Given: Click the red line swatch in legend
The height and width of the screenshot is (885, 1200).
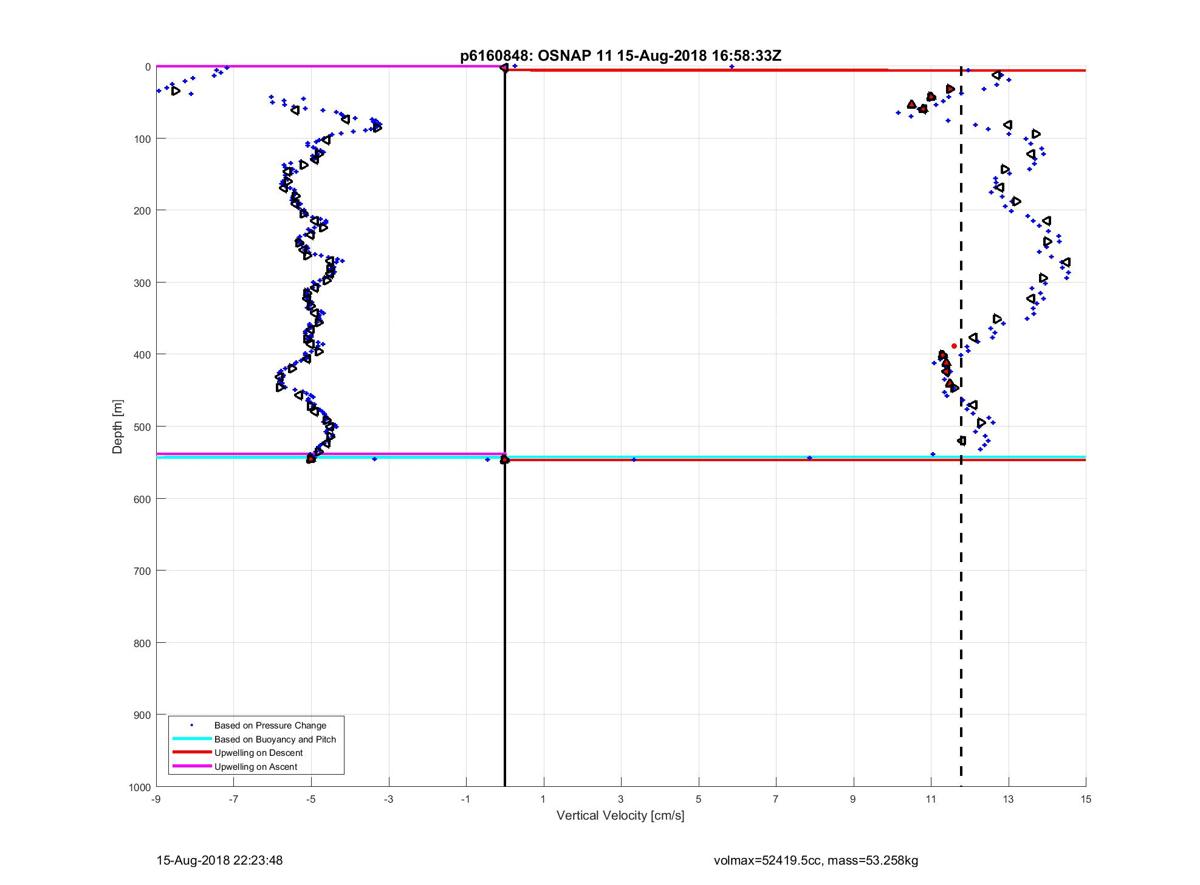Looking at the screenshot, I should pos(191,753).
